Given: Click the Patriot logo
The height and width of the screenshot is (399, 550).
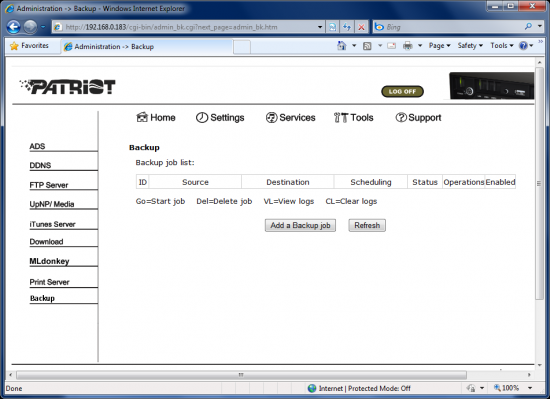Looking at the screenshot, I should pos(67,87).
